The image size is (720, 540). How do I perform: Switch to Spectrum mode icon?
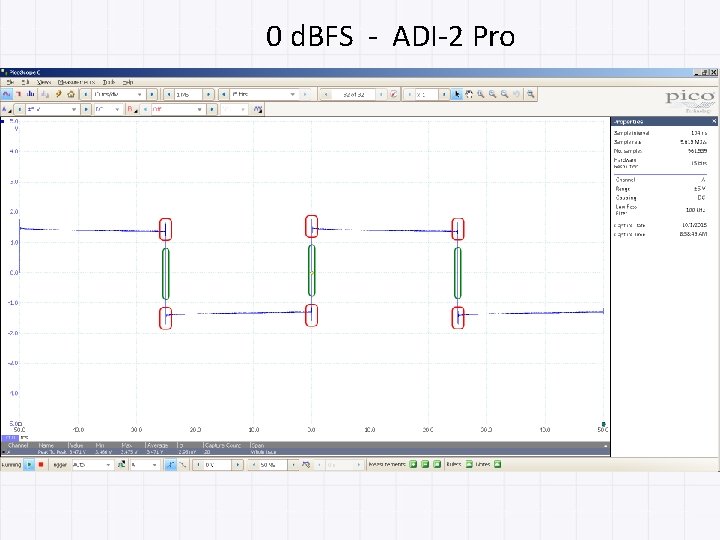point(31,94)
